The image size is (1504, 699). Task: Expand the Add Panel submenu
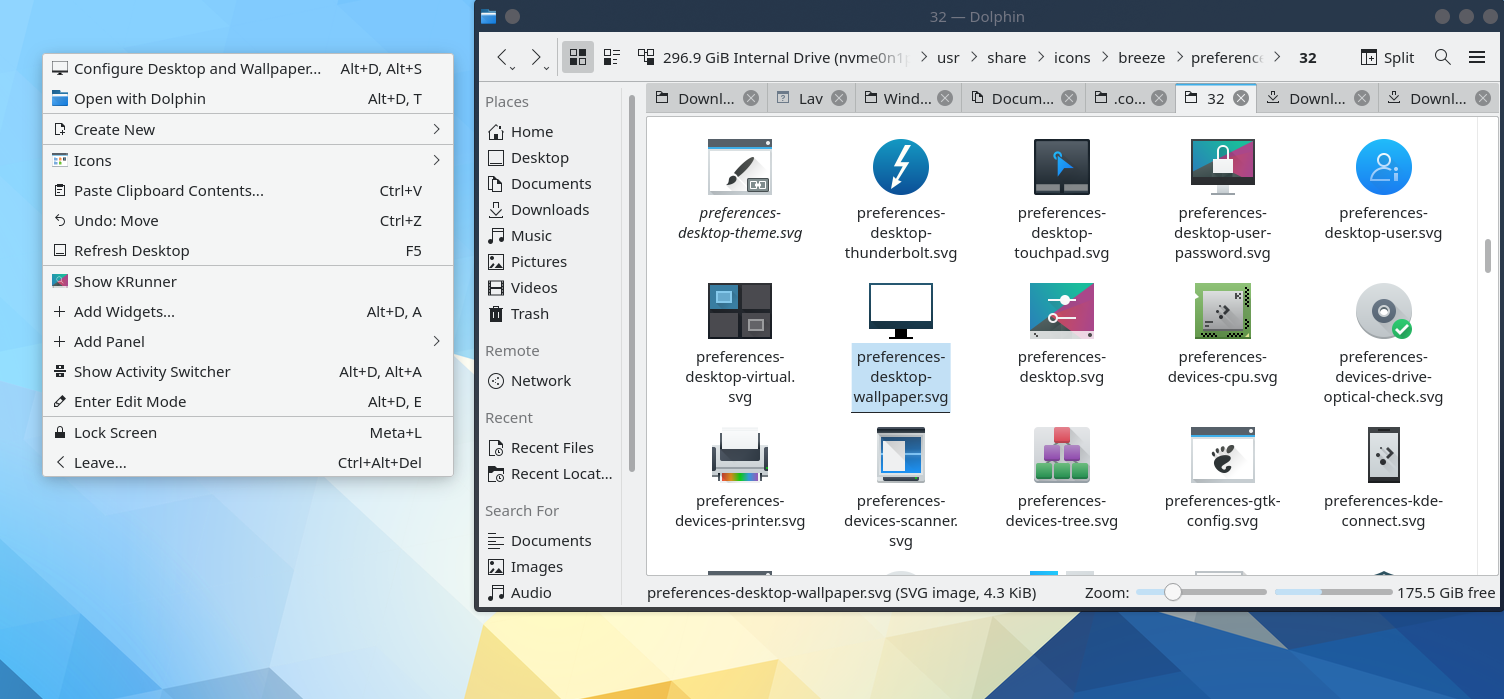pos(248,342)
